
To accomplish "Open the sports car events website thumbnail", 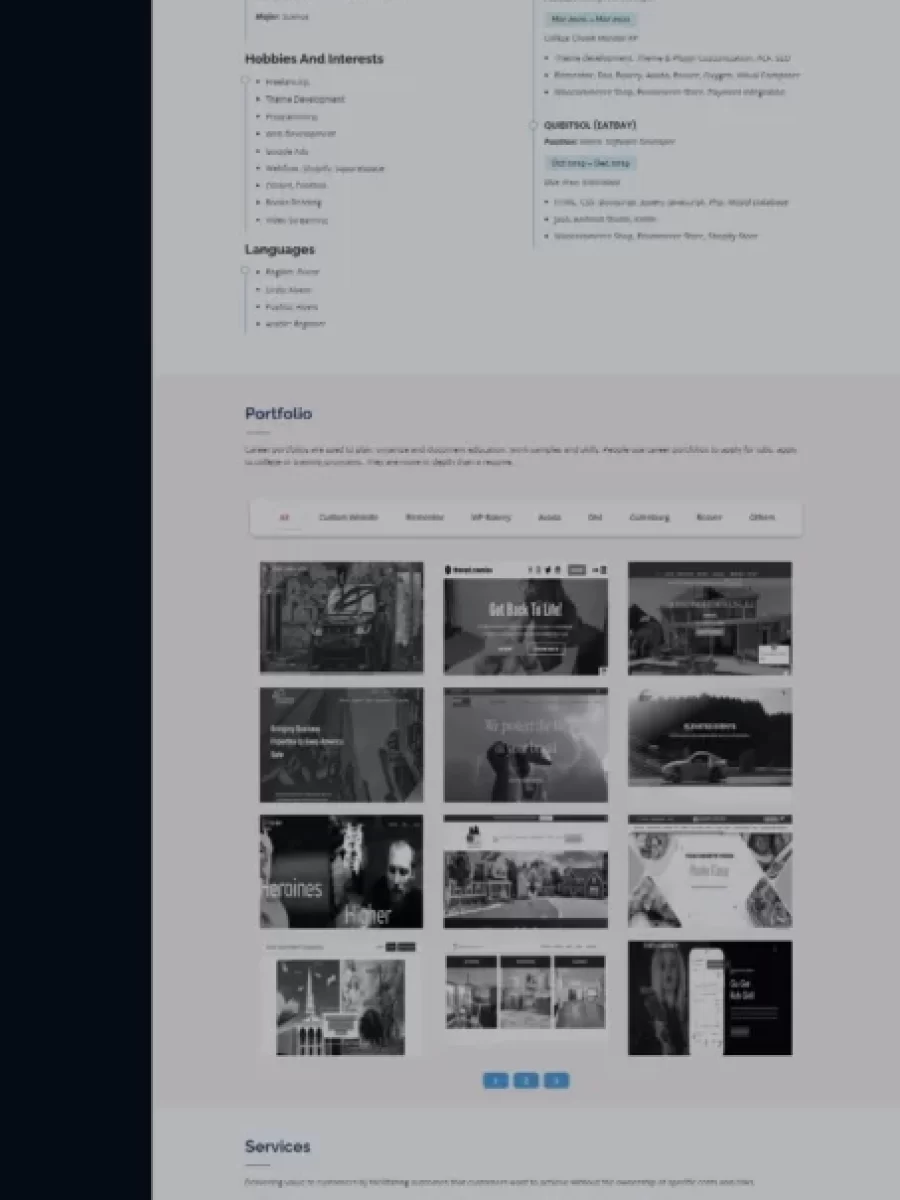I will (709, 737).
